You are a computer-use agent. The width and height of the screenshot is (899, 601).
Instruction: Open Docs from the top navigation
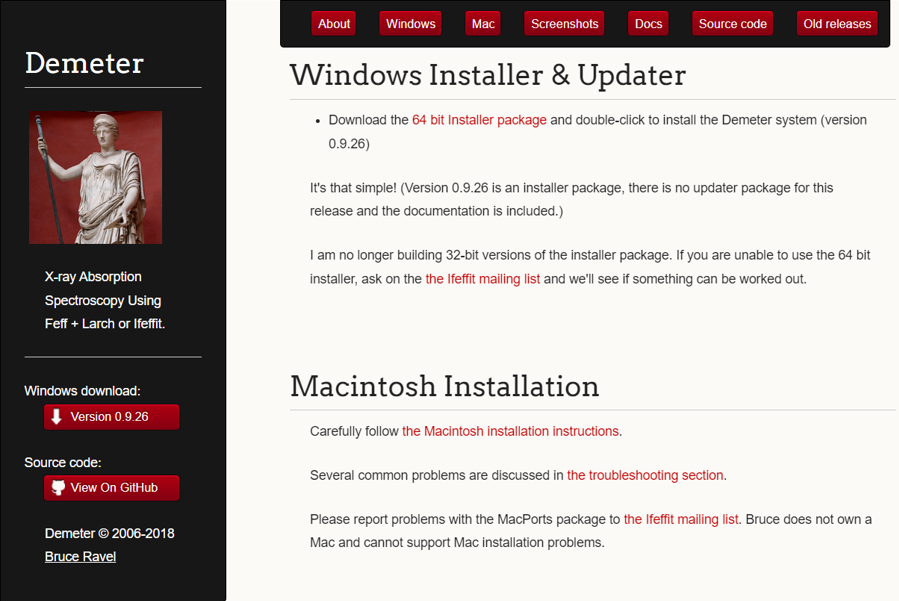648,24
